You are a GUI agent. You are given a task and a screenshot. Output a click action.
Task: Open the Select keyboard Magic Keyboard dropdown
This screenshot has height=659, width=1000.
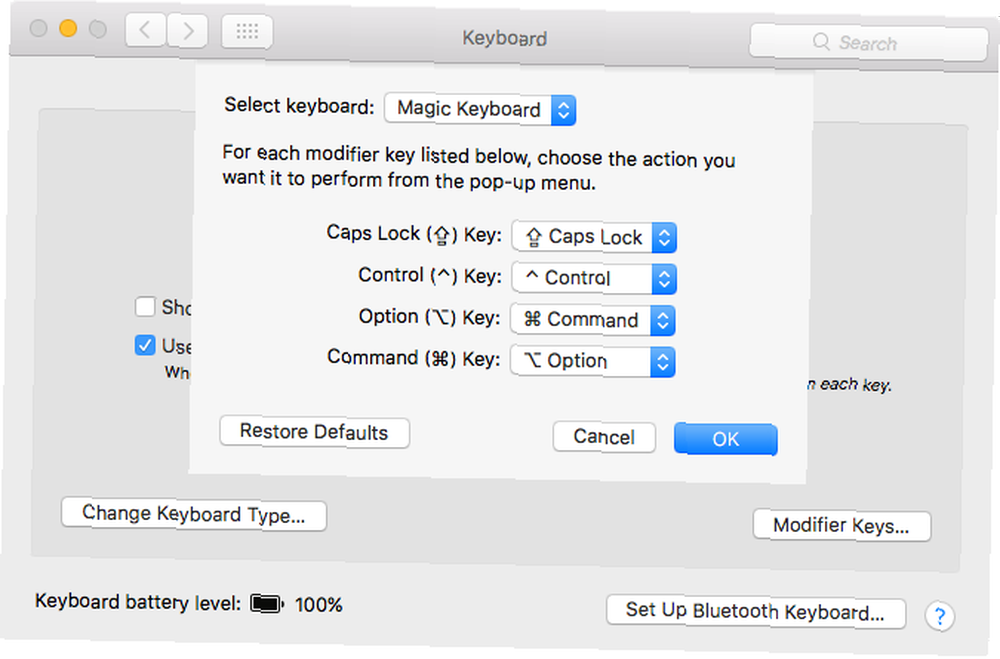click(x=480, y=109)
